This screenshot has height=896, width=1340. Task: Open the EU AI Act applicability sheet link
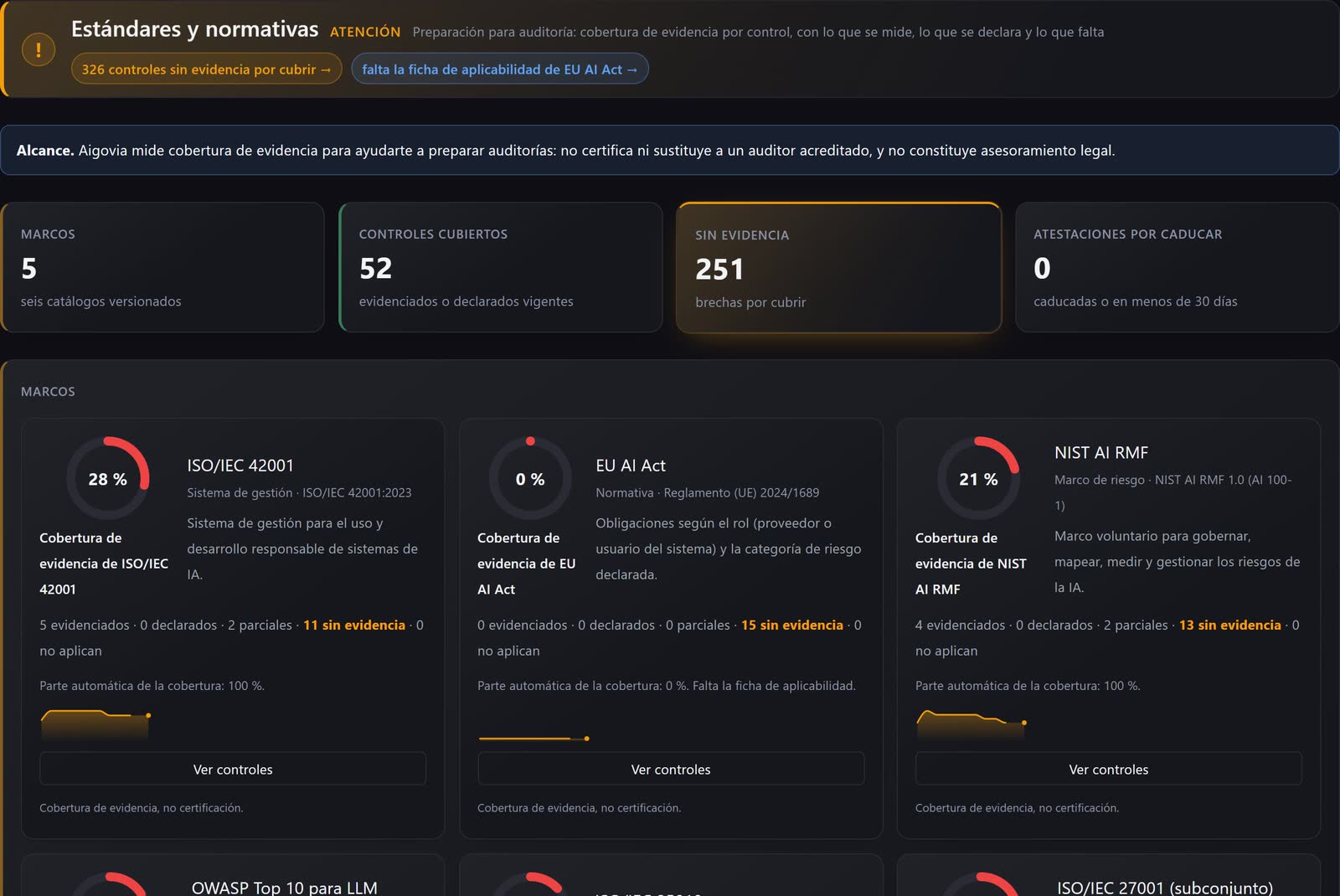[499, 70]
